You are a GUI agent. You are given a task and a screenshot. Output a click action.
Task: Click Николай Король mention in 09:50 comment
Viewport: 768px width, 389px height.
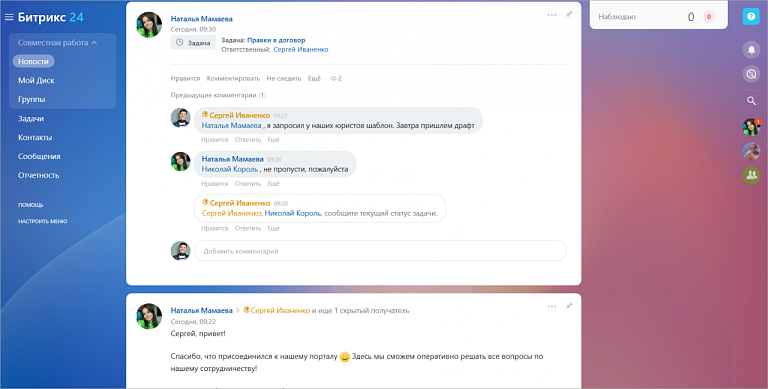pyautogui.click(x=292, y=213)
